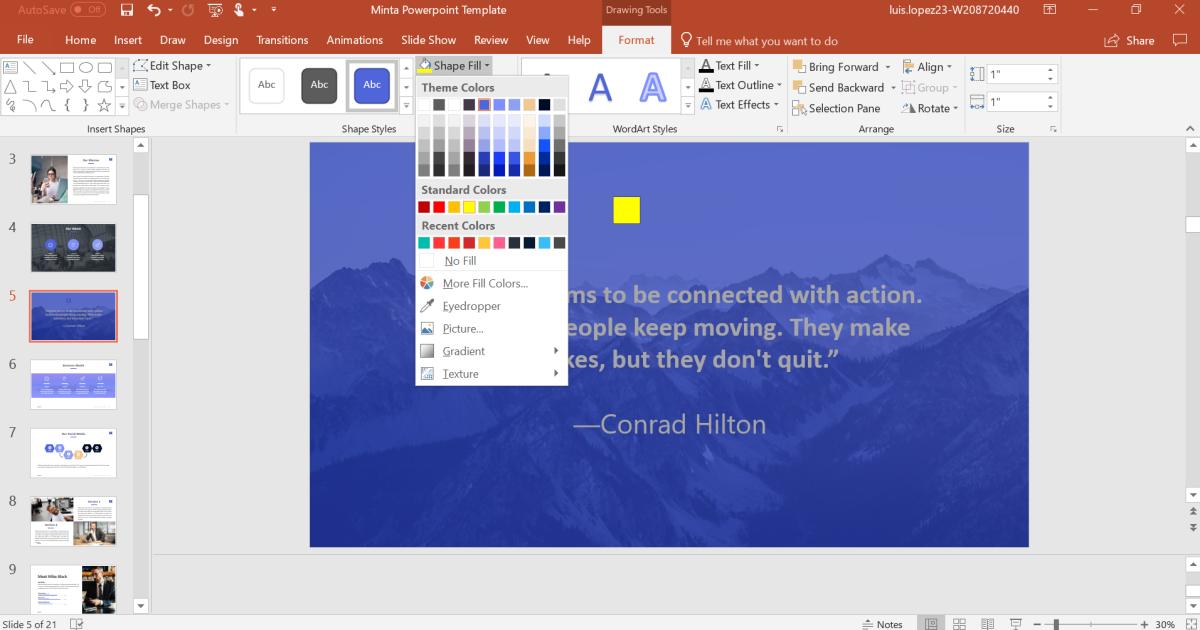The height and width of the screenshot is (630, 1200).
Task: Expand the Texture submenu
Action: click(x=461, y=374)
